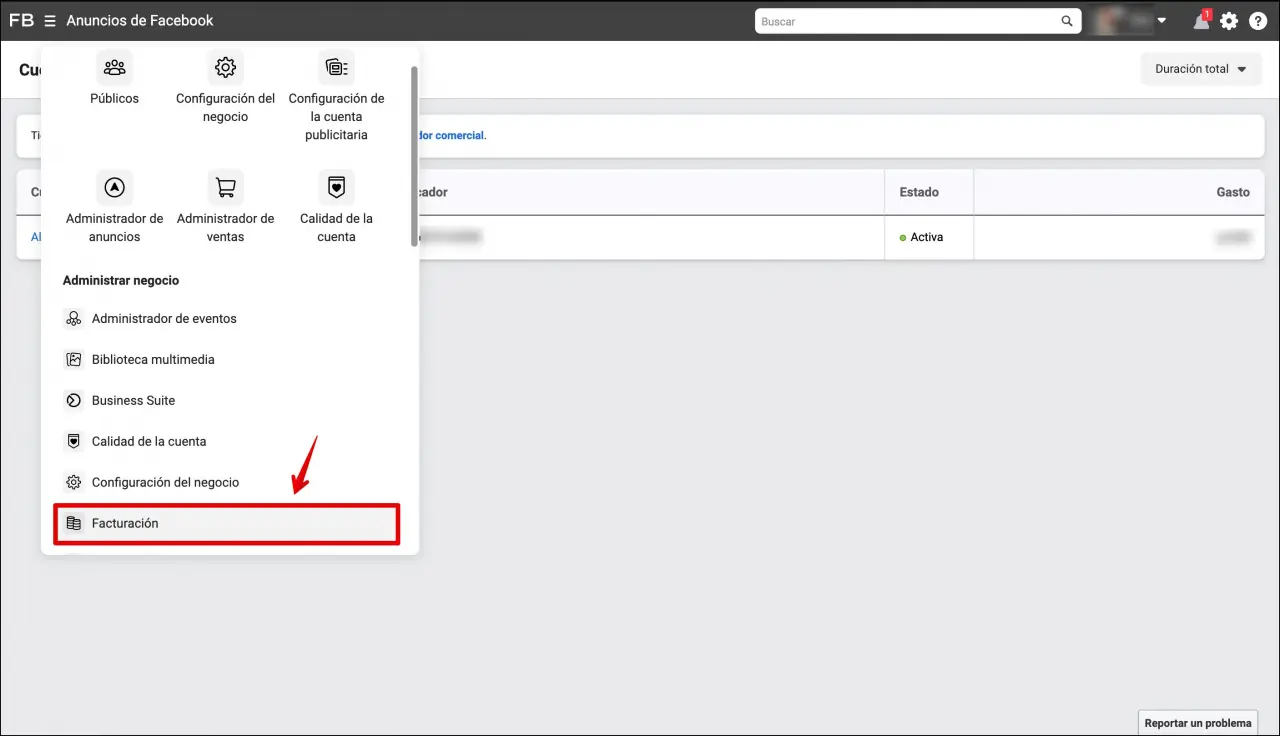Select Administrador de eventos menu entry
This screenshot has height=736, width=1280.
tap(229, 319)
